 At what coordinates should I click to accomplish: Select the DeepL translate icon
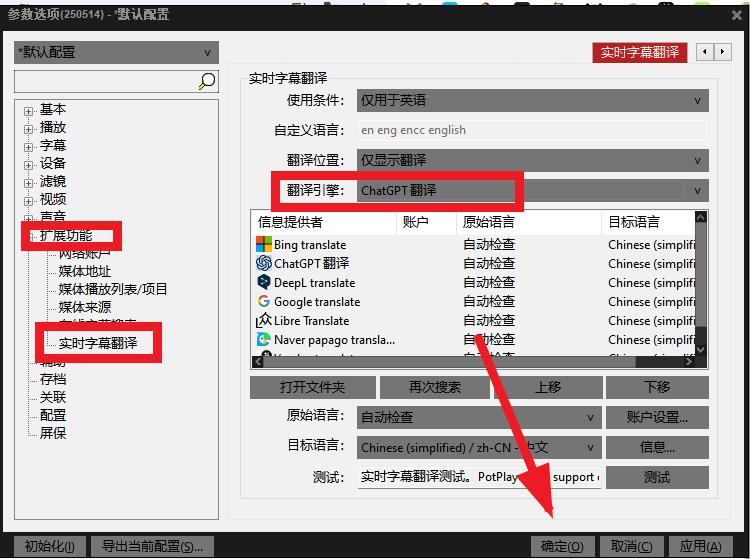(x=264, y=282)
